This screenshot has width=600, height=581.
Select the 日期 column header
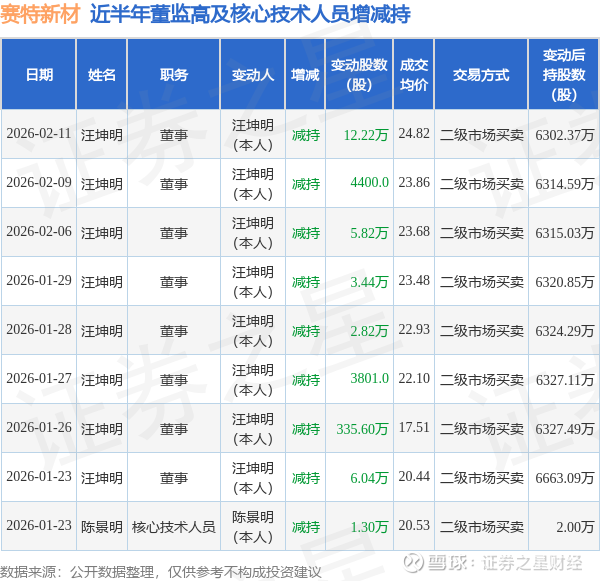39,74
